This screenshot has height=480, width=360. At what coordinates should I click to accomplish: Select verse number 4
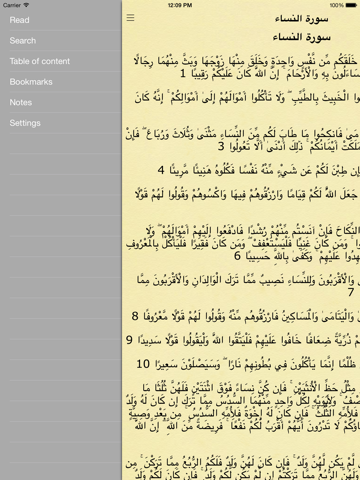(161, 170)
